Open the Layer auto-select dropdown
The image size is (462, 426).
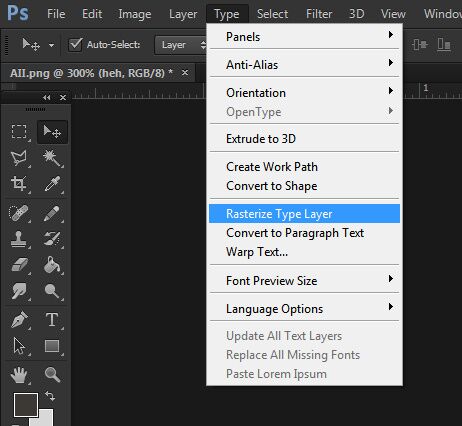point(181,45)
